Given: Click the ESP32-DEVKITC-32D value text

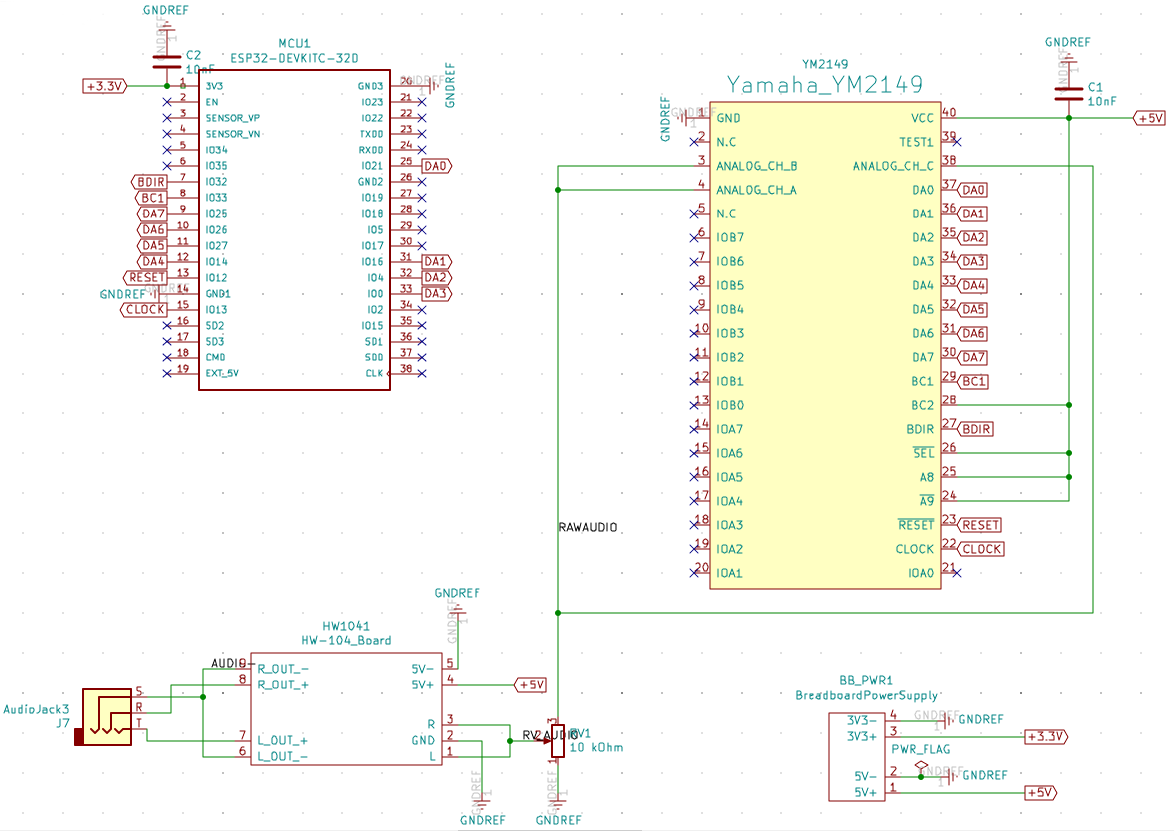Looking at the screenshot, I should coord(294,58).
